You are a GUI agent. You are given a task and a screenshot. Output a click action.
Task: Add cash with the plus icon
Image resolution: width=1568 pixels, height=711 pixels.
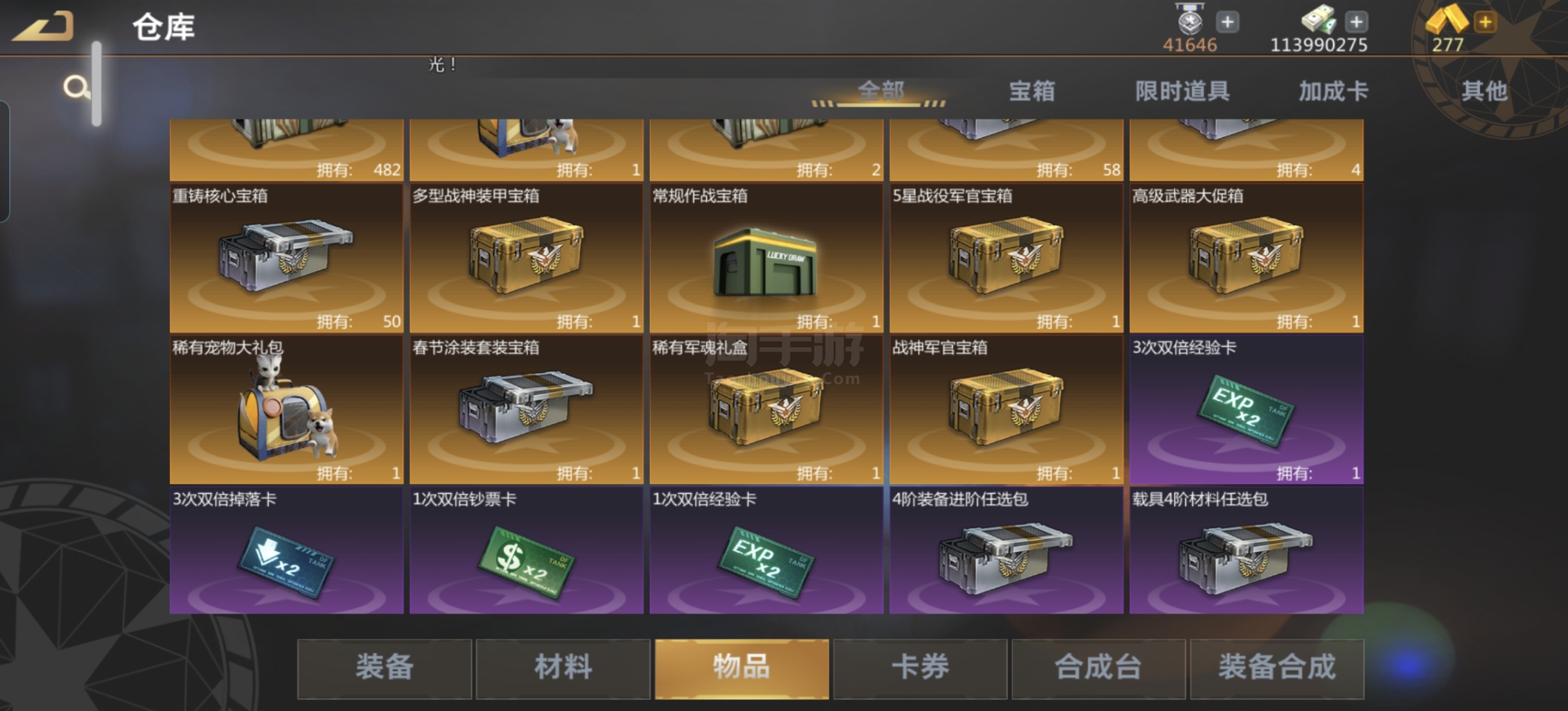click(x=1357, y=22)
